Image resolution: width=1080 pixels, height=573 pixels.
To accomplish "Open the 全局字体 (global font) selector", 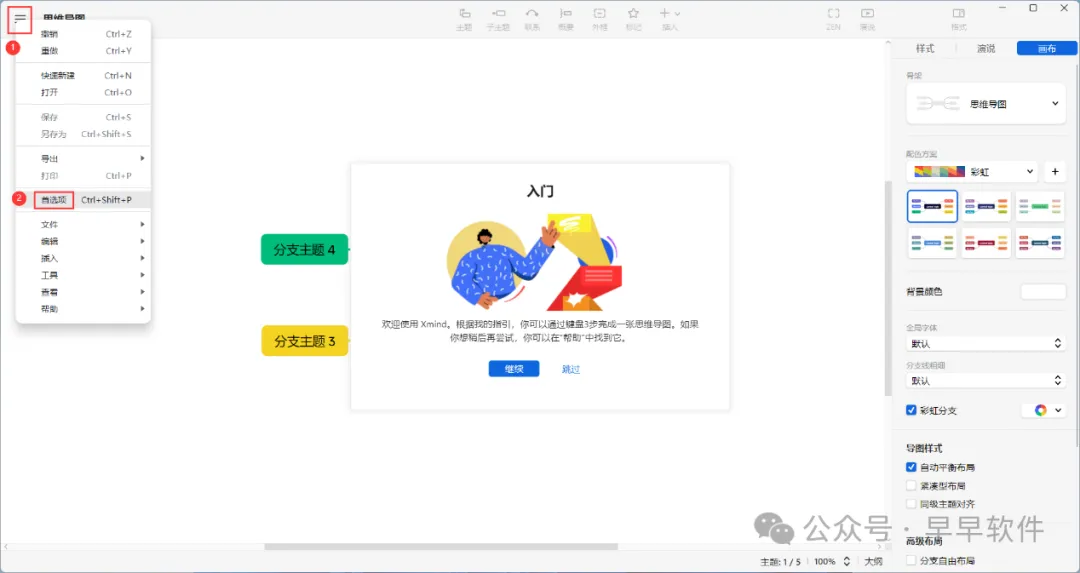I will point(986,343).
